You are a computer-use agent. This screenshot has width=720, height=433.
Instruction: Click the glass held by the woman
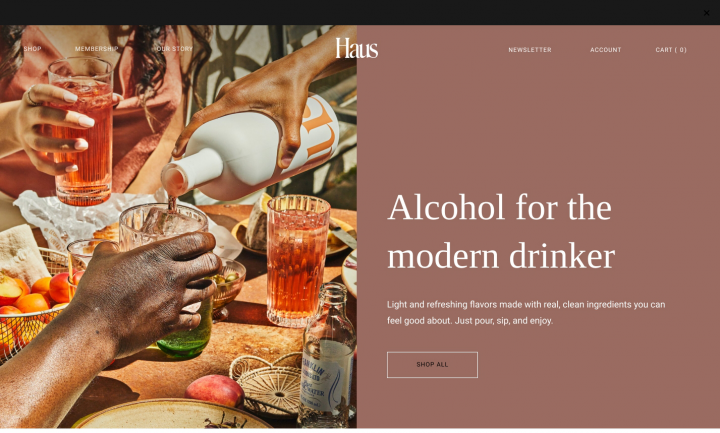(x=82, y=131)
